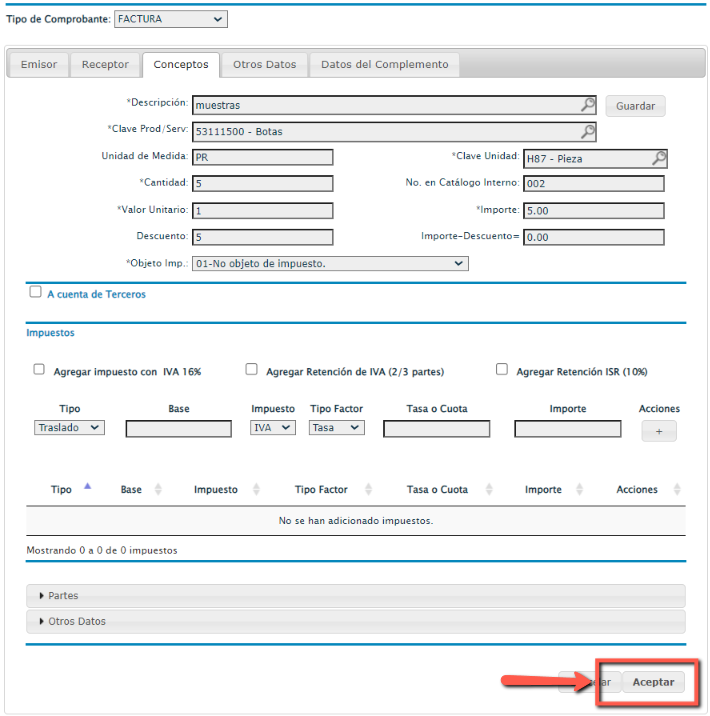
Task: Click the Importe field showing 5.00
Action: click(x=594, y=211)
